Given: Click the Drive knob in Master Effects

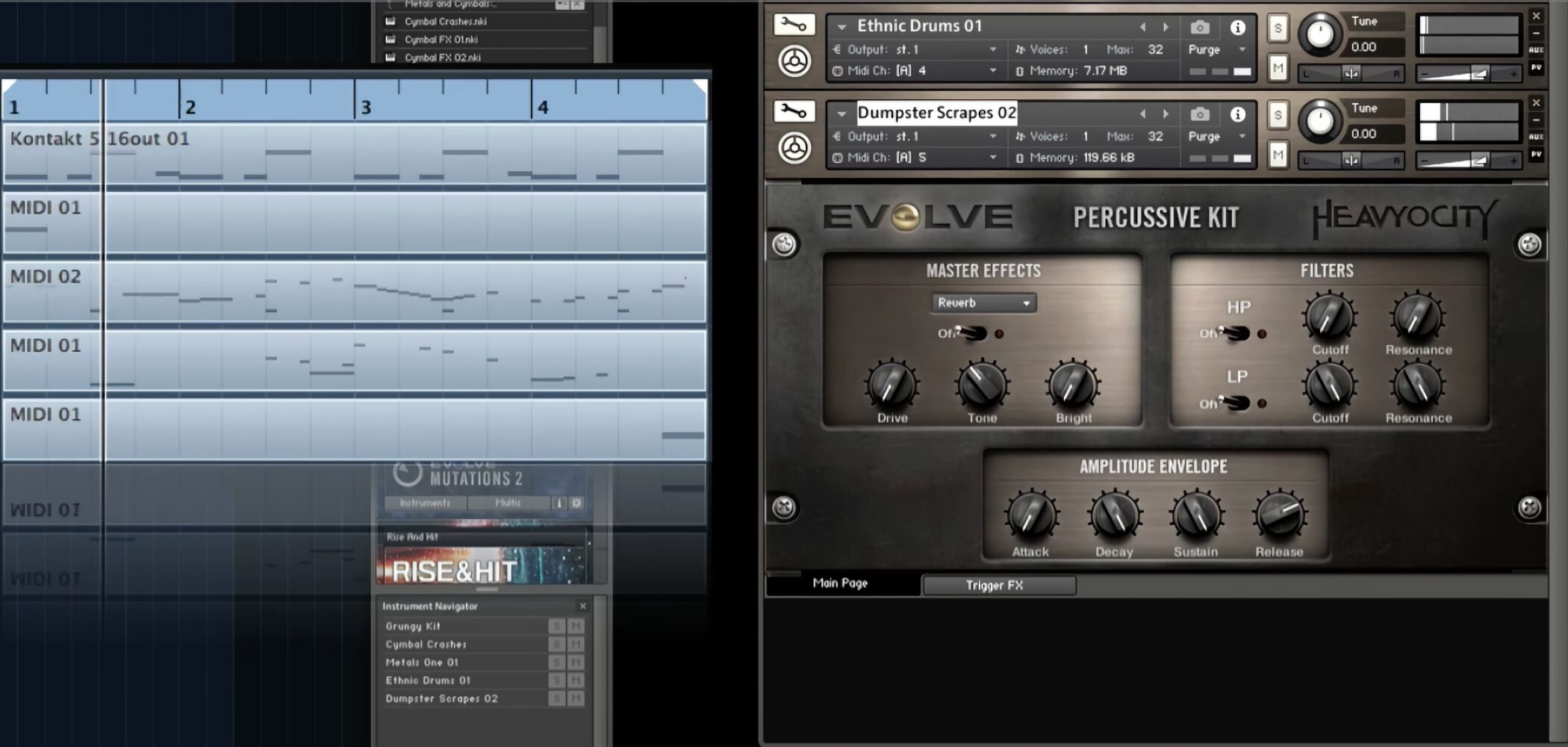Looking at the screenshot, I should [892, 384].
